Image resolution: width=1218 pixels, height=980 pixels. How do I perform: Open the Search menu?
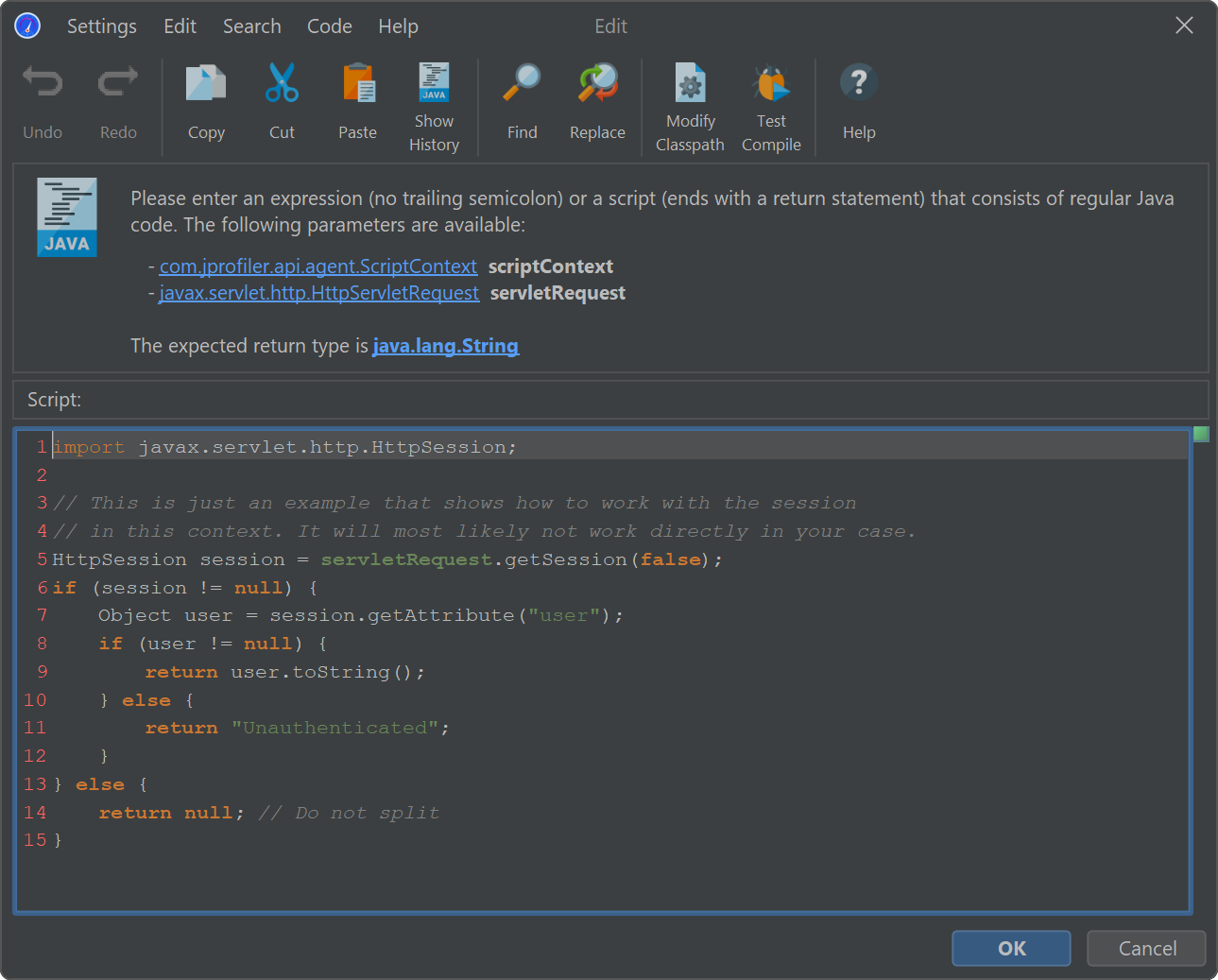[252, 26]
